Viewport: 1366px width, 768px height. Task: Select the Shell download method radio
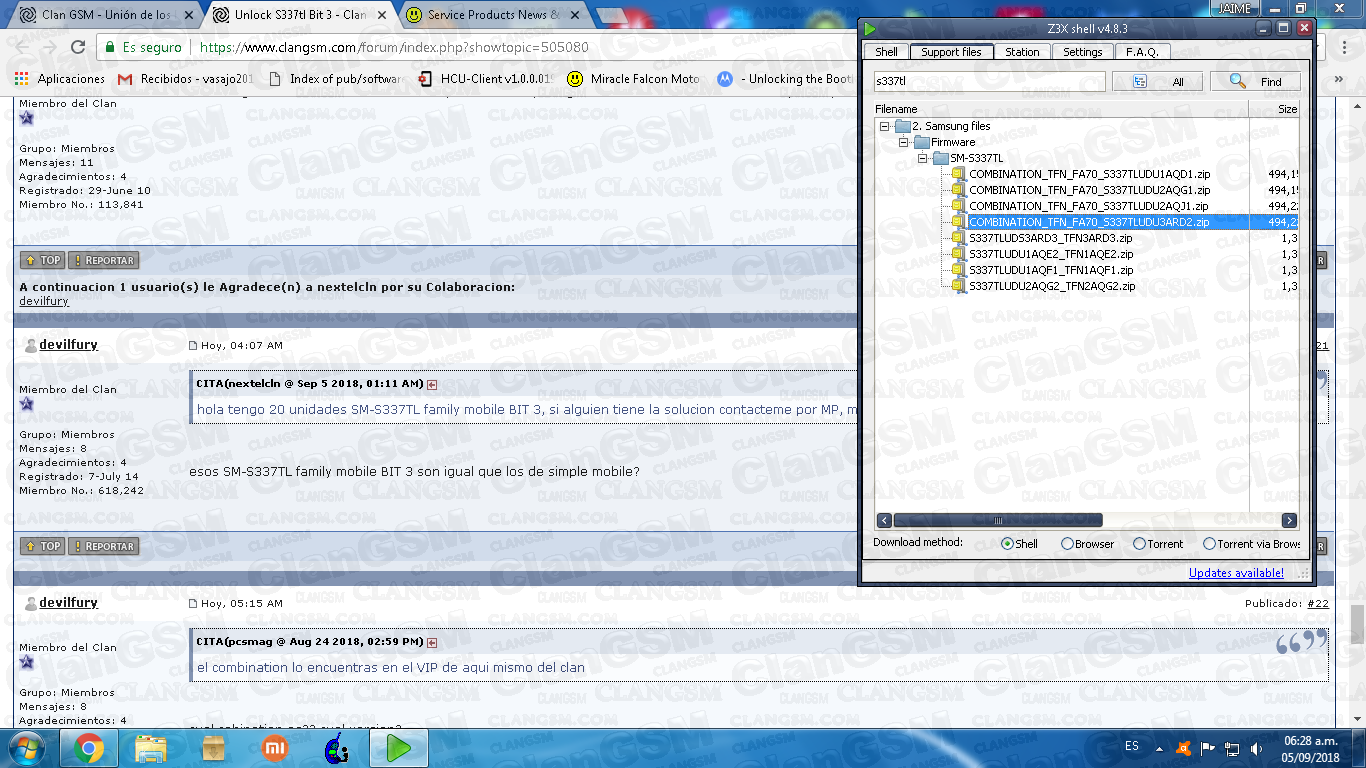[1007, 544]
